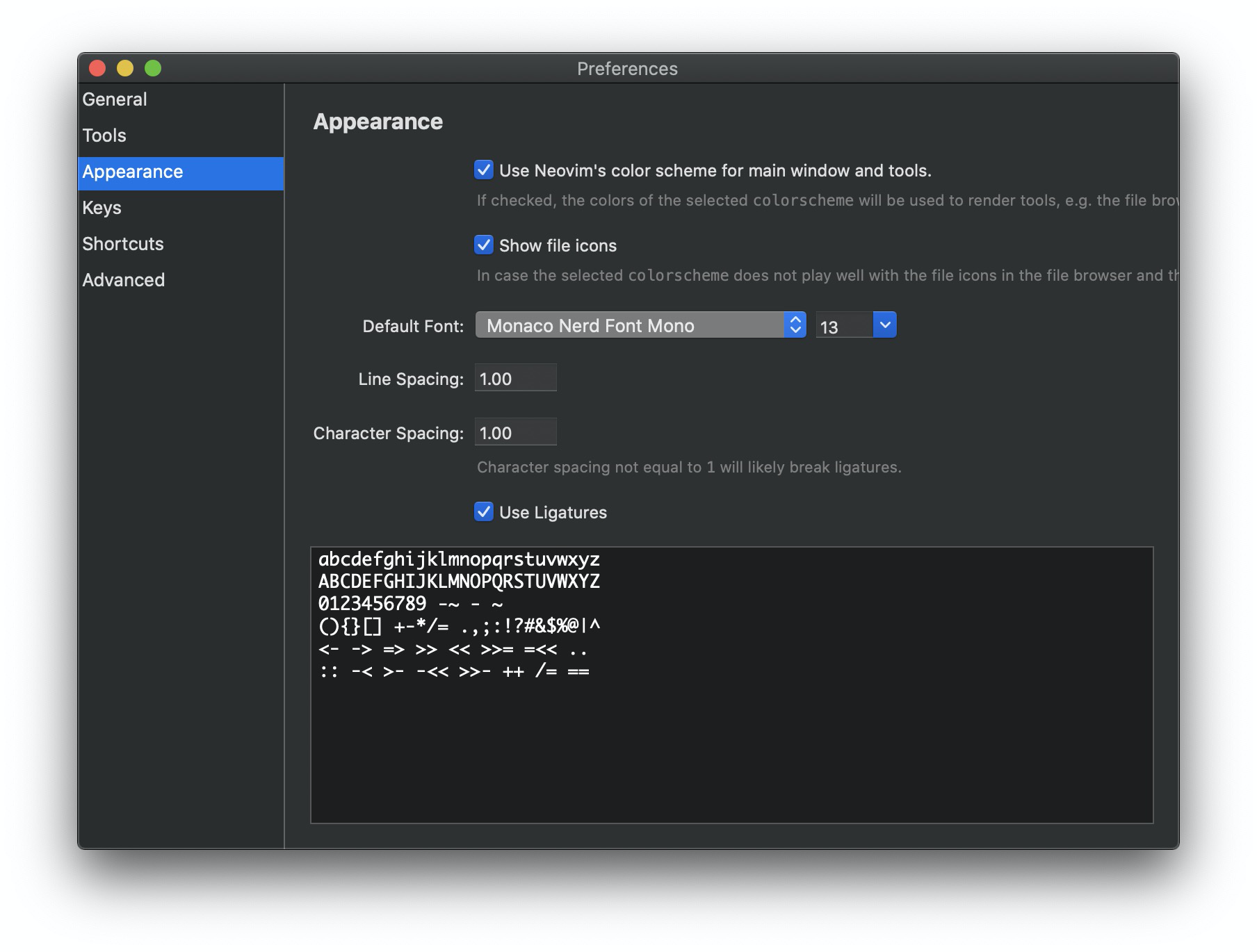This screenshot has height=952, width=1257.
Task: Expand the font size dropdown arrow
Action: [x=885, y=325]
